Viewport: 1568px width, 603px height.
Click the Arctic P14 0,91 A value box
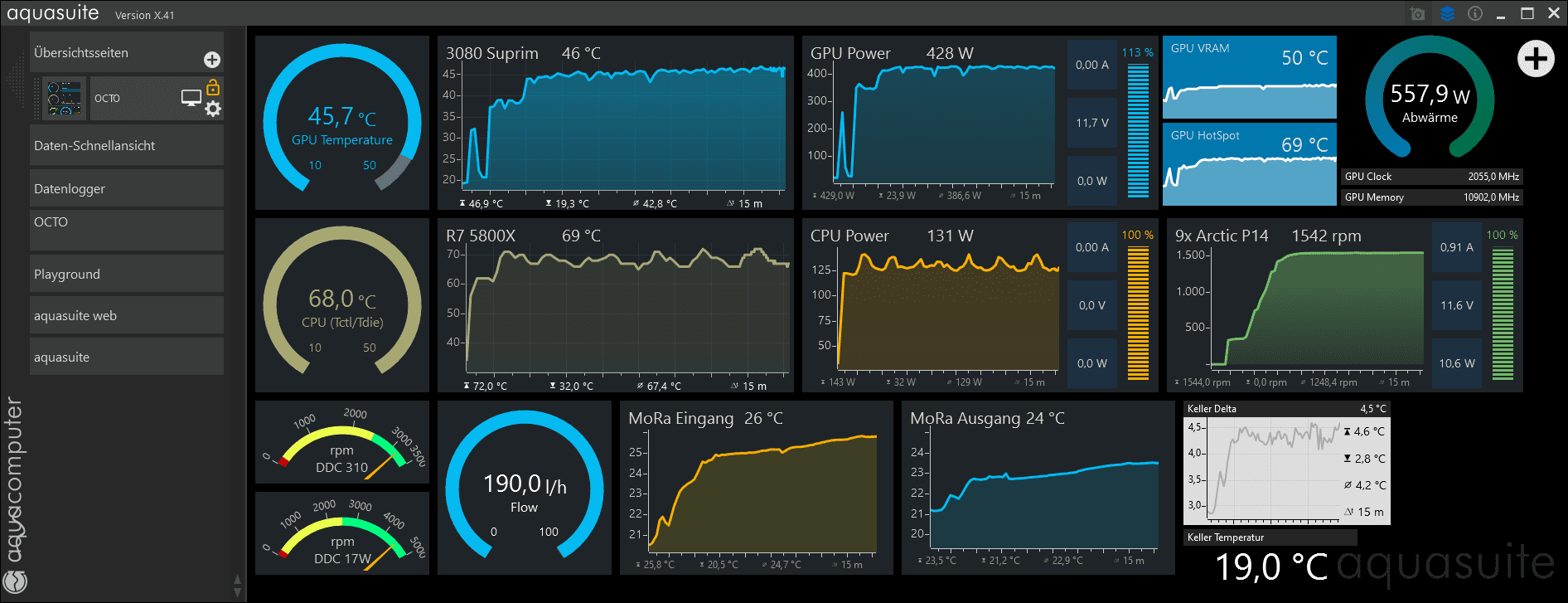(1457, 247)
